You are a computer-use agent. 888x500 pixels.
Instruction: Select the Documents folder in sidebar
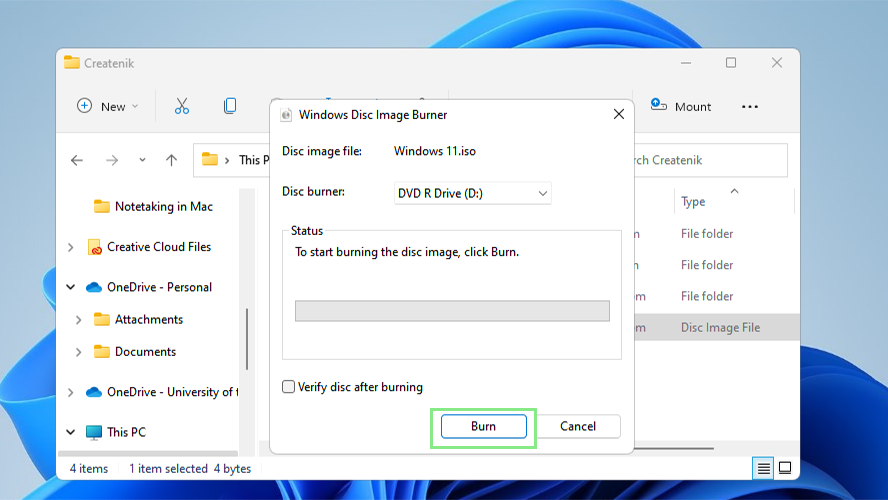135,352
